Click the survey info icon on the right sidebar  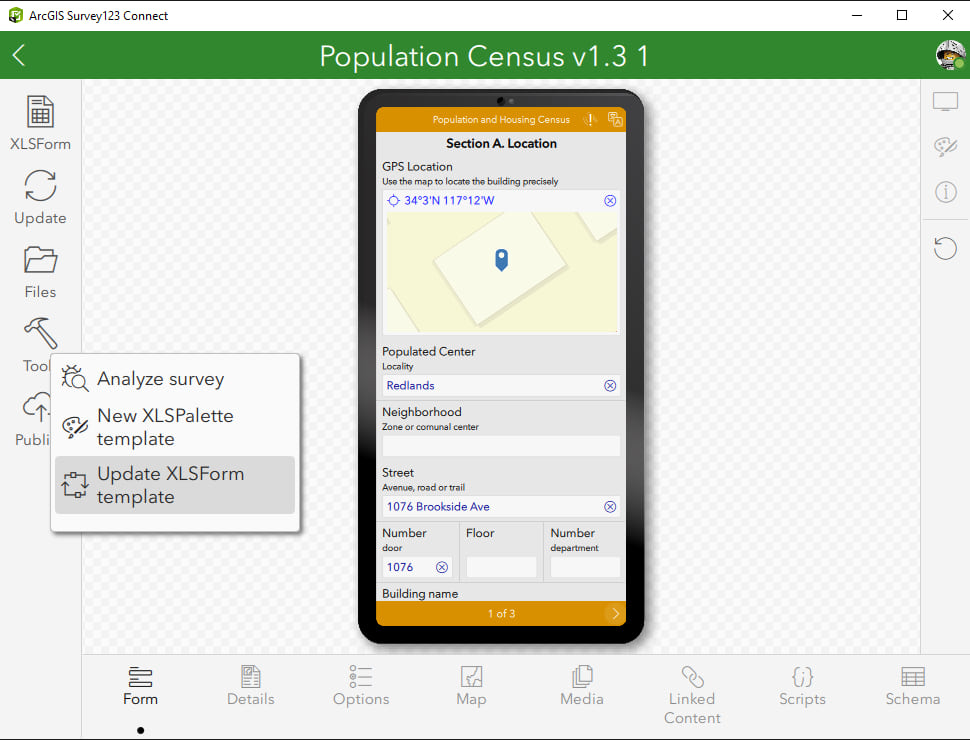[945, 192]
